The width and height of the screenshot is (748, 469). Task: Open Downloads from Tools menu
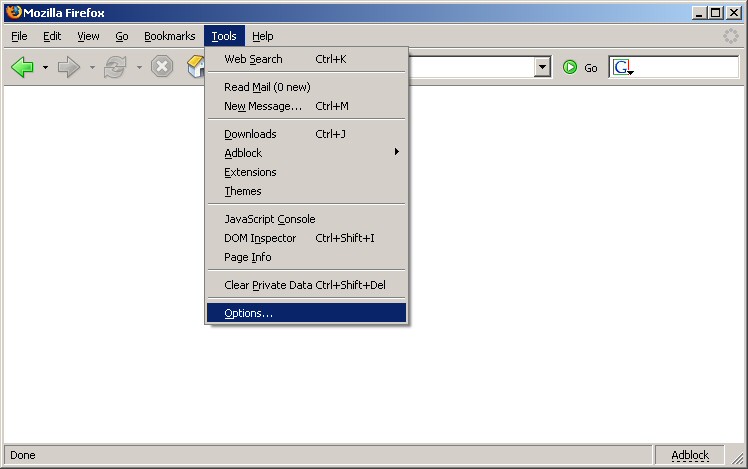(x=306, y=134)
